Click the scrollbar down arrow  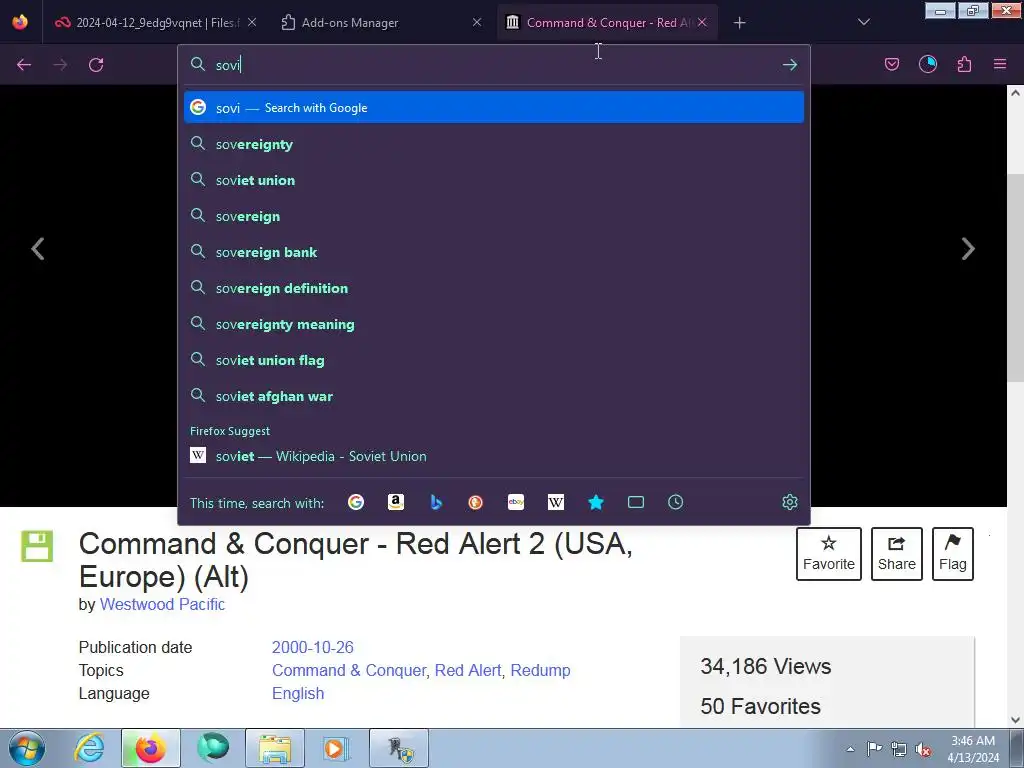(x=1015, y=720)
